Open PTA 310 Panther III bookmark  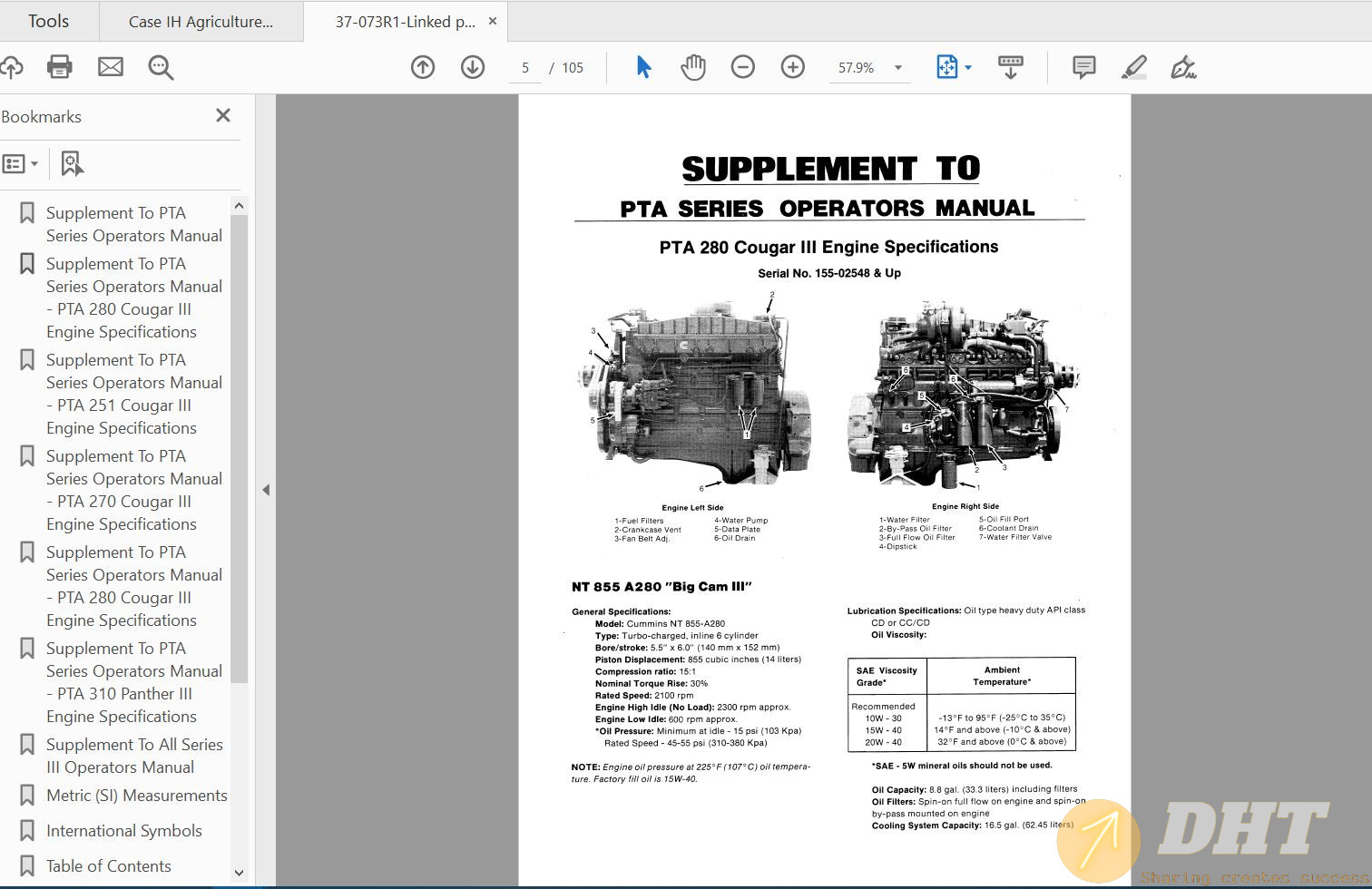[x=134, y=682]
